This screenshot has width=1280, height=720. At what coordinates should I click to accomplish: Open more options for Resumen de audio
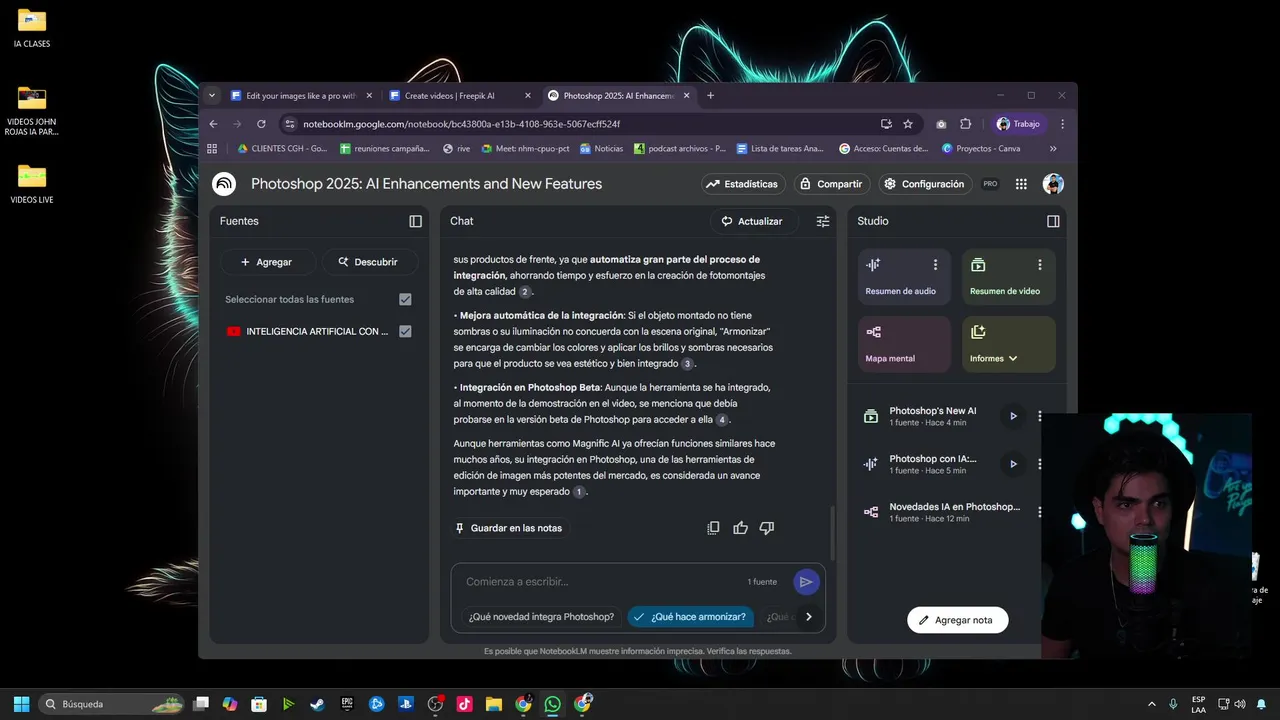tap(936, 265)
